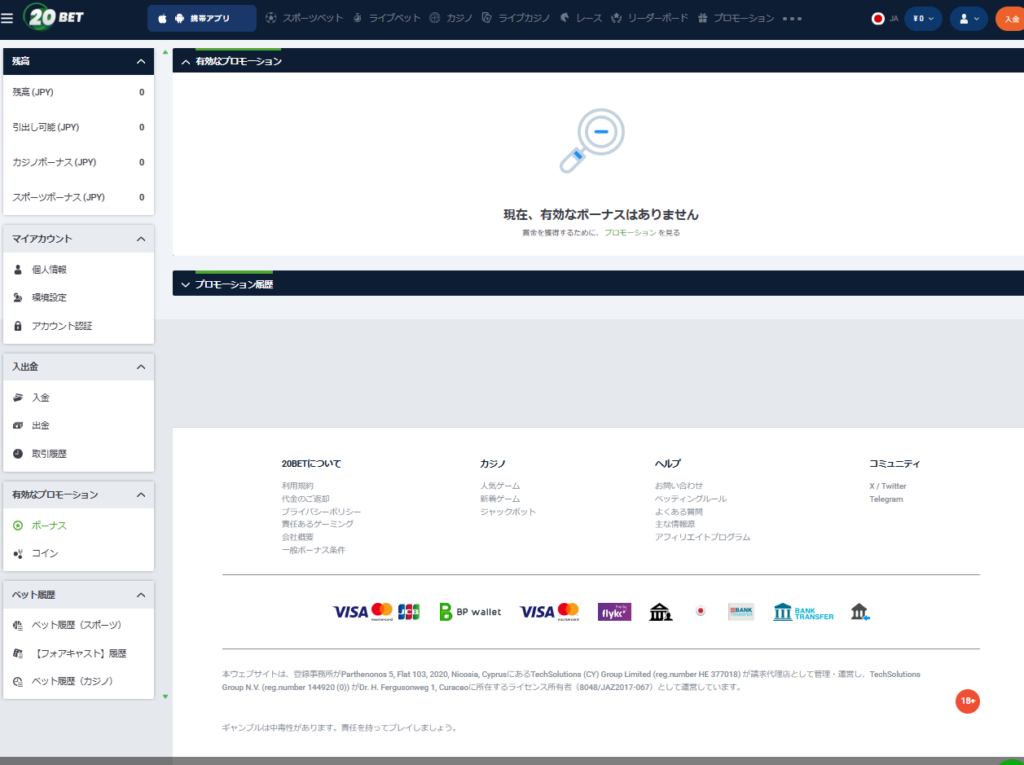Open プロモーション in top navigation
Viewport: 1024px width, 765px height.
coord(736,18)
